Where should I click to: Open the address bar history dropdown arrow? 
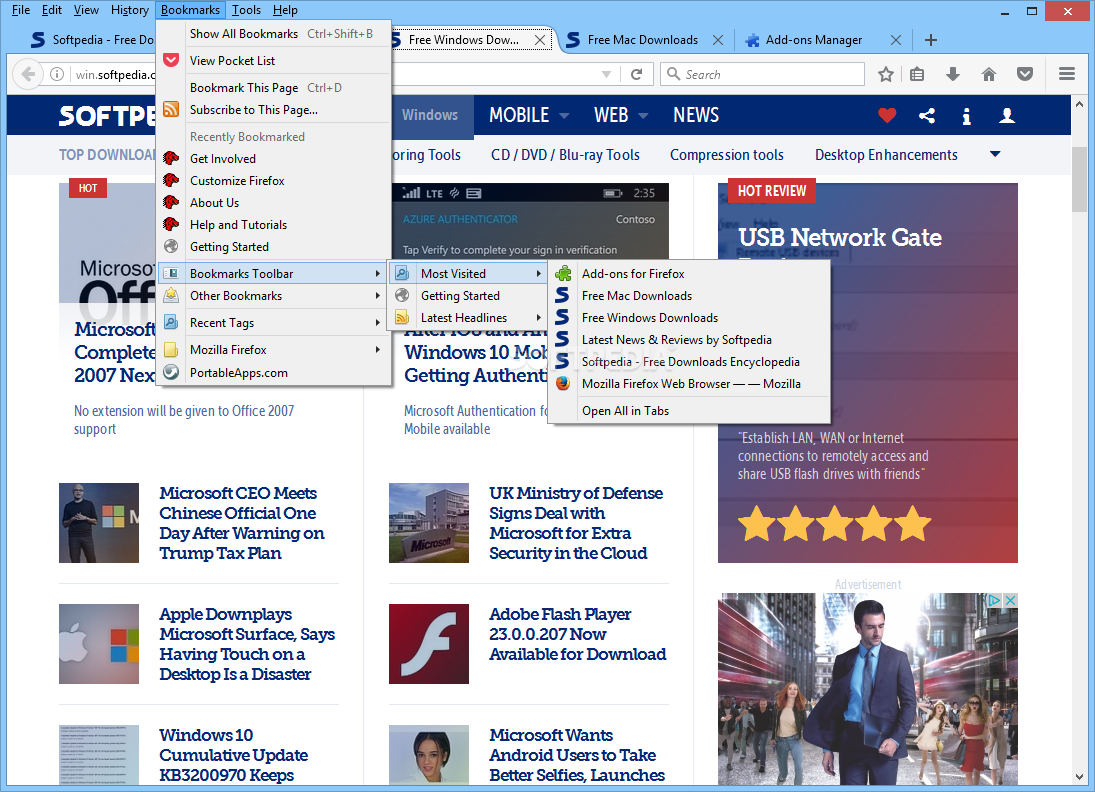tap(606, 74)
